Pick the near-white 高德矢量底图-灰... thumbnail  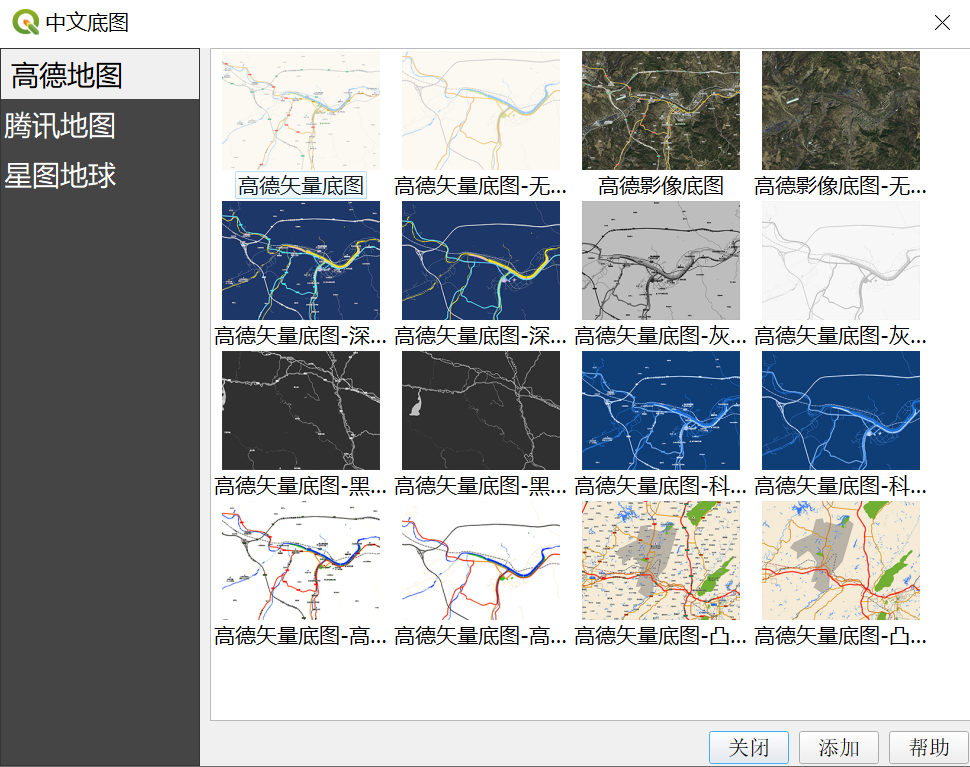tap(841, 260)
